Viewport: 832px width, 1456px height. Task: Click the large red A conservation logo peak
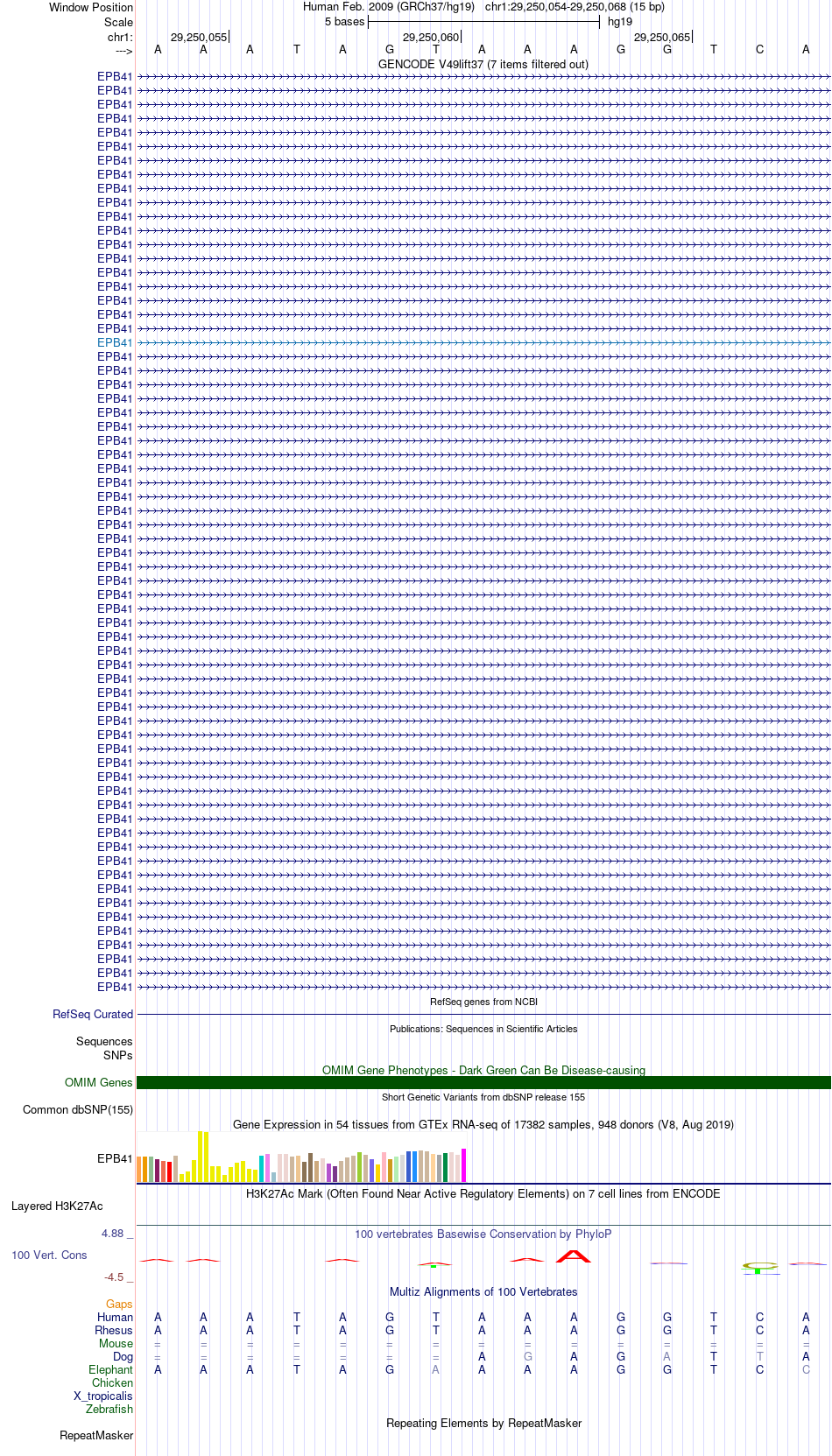pyautogui.click(x=574, y=1256)
